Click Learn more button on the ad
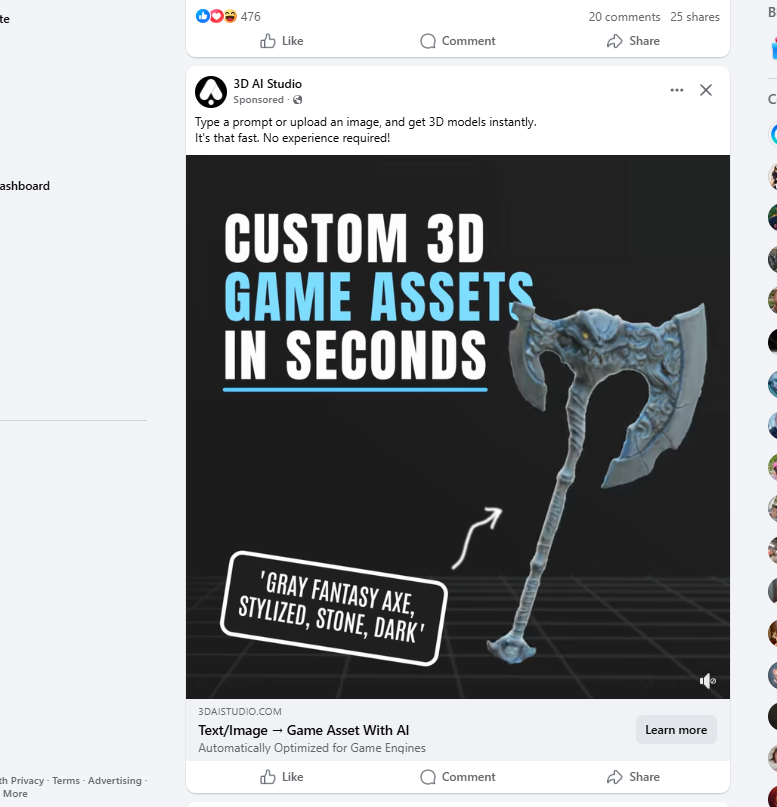777x807 pixels. 676,730
